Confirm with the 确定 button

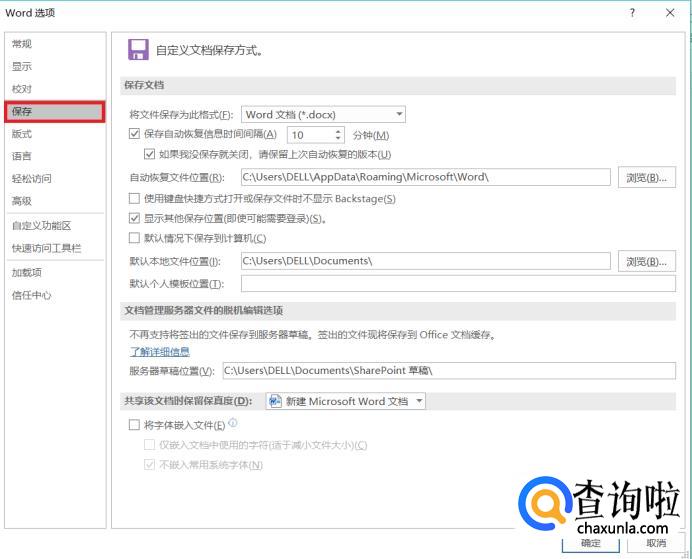[x=590, y=543]
